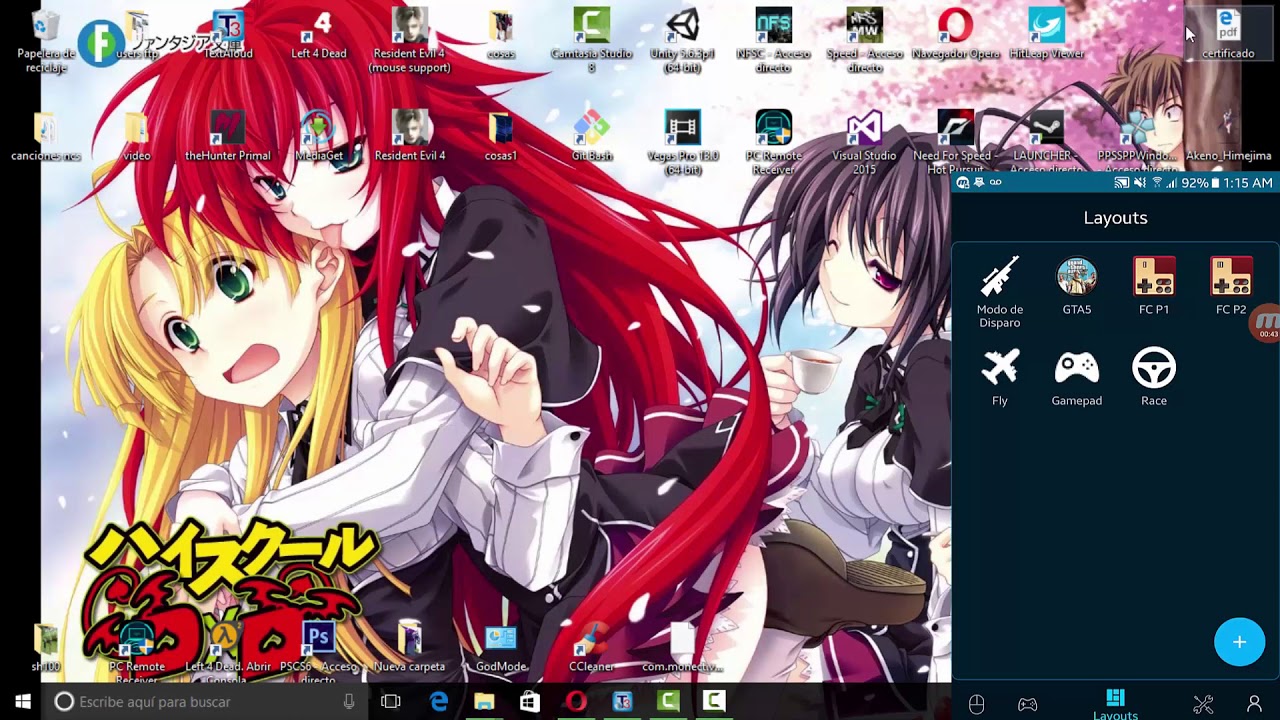The height and width of the screenshot is (720, 1280).
Task: Open TextAloud from the taskbar
Action: [x=622, y=702]
